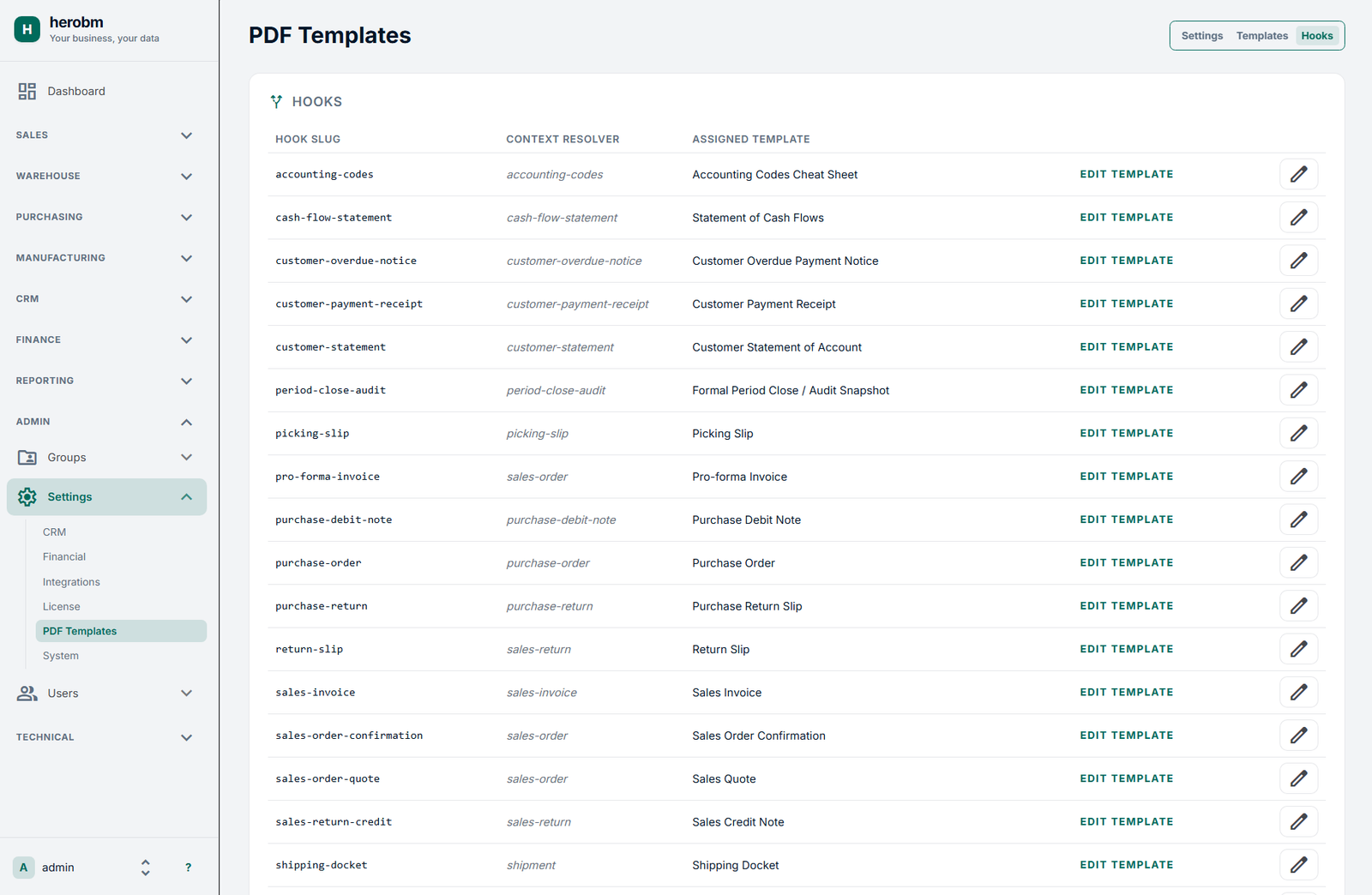Click Edit Template for Customer Payment Receipt
1372x895 pixels.
(x=1127, y=303)
